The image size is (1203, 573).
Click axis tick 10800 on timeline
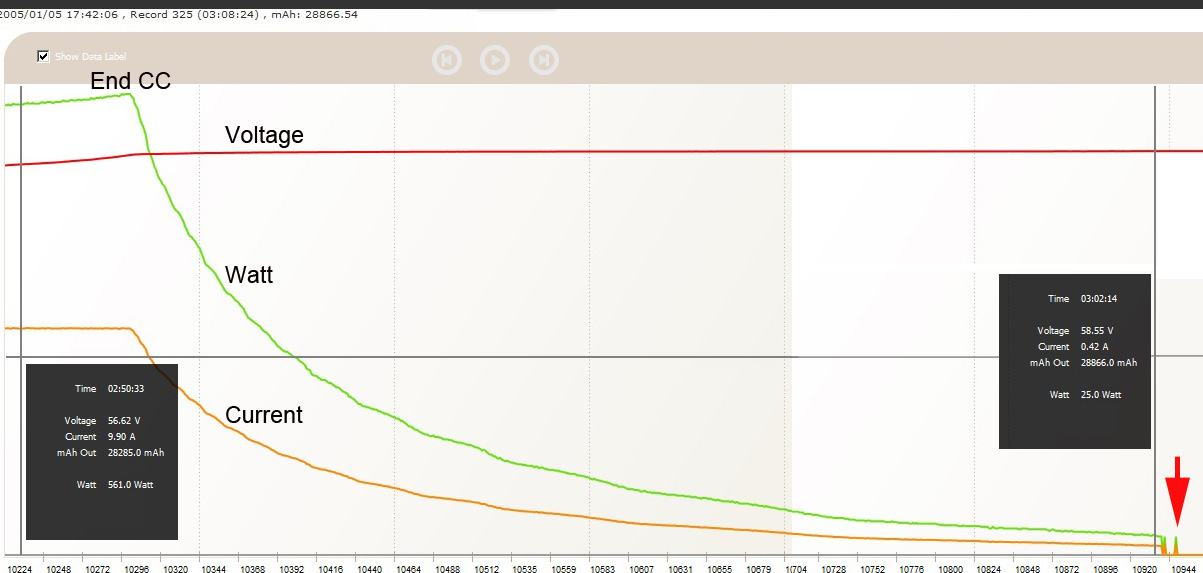point(953,567)
